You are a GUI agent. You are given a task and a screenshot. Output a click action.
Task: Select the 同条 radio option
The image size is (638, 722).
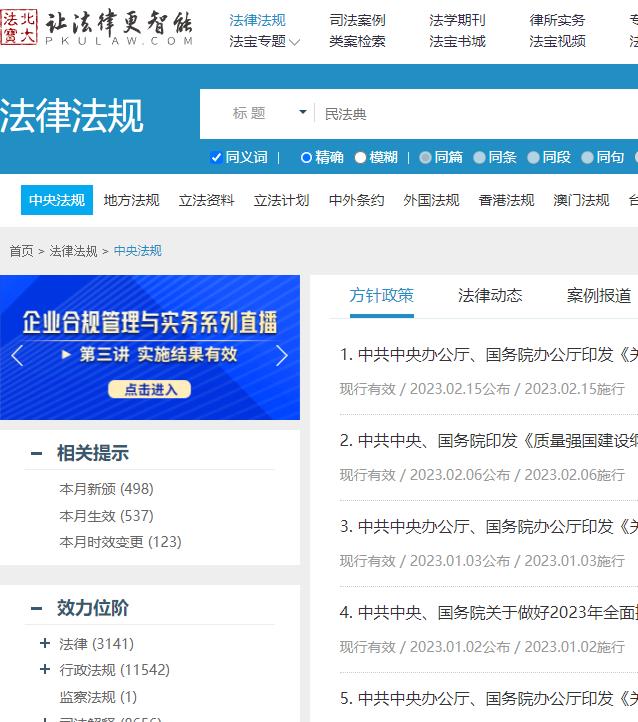[x=479, y=157]
